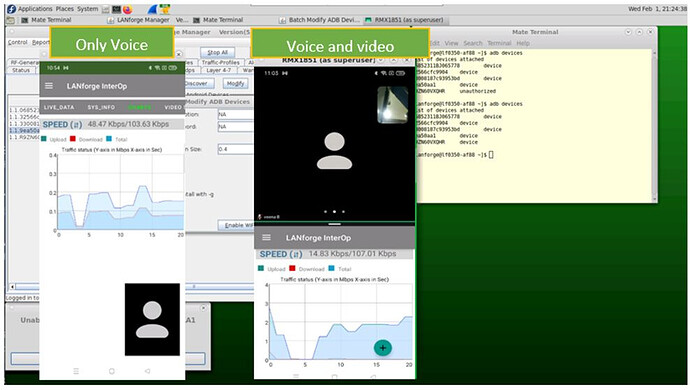
Task: Click the terminal vertical scrollbar
Action: pos(654,125)
